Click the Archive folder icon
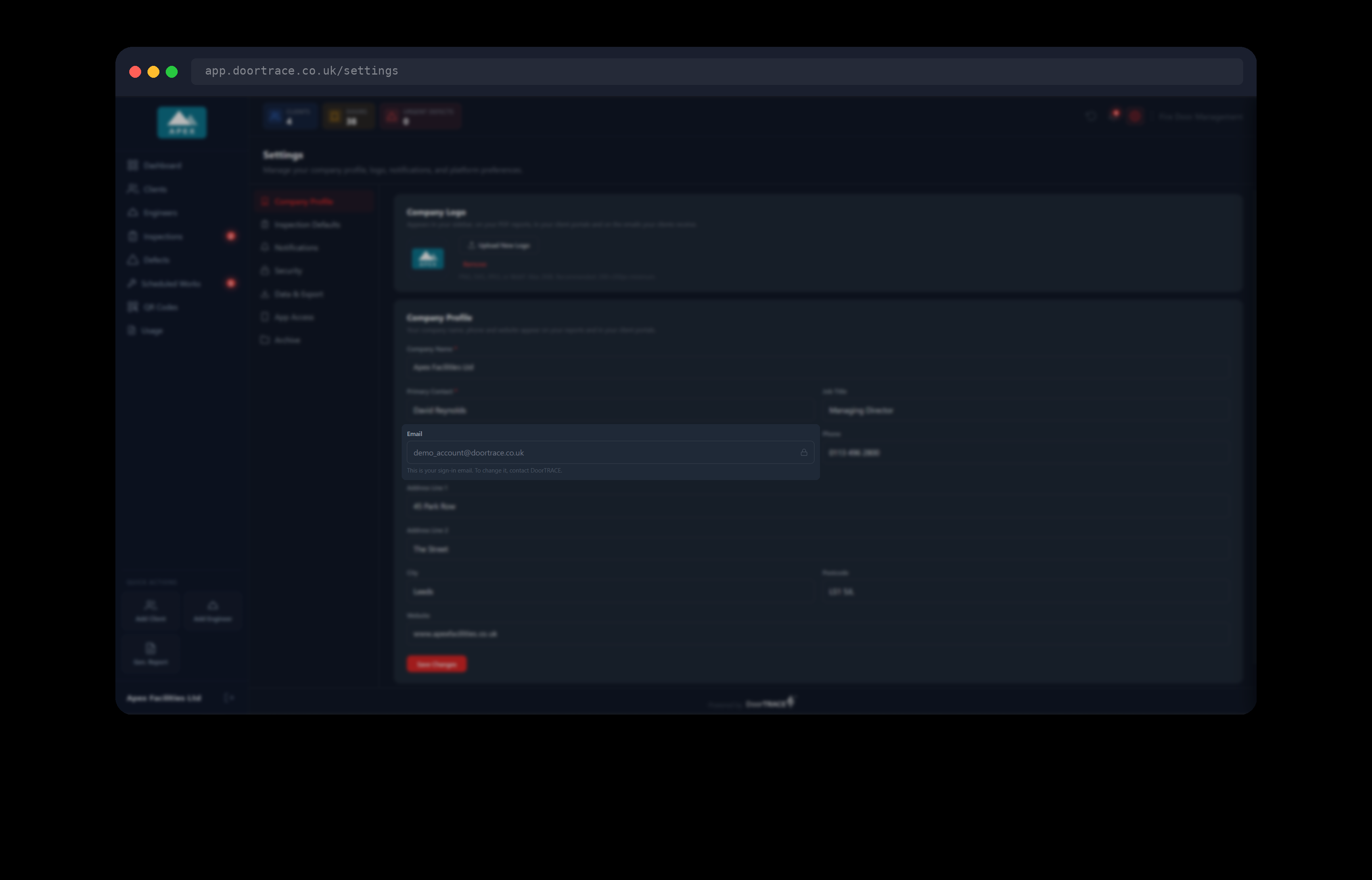This screenshot has width=1372, height=880. (265, 340)
